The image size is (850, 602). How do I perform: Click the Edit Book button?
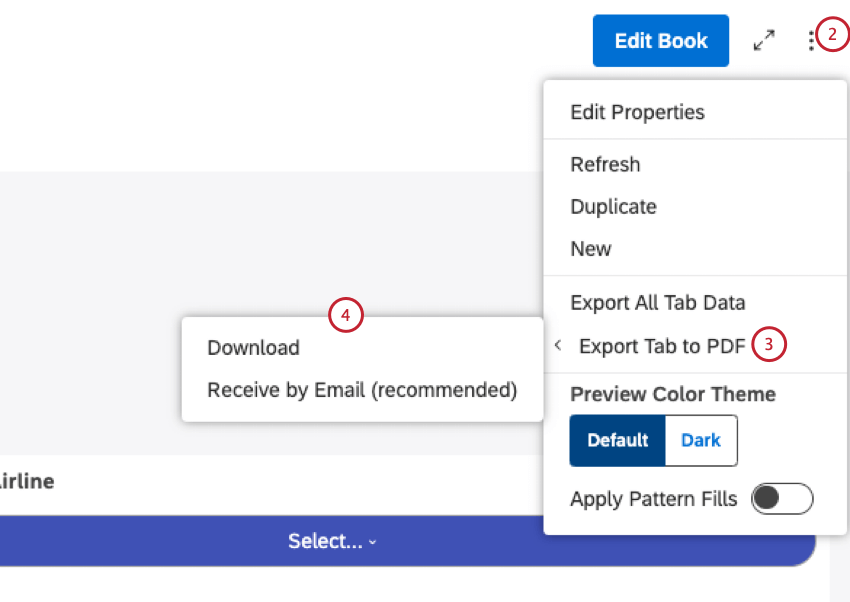point(660,40)
